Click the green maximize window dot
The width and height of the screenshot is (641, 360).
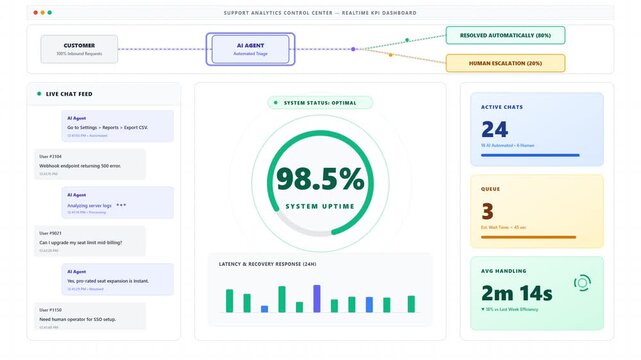(x=49, y=13)
